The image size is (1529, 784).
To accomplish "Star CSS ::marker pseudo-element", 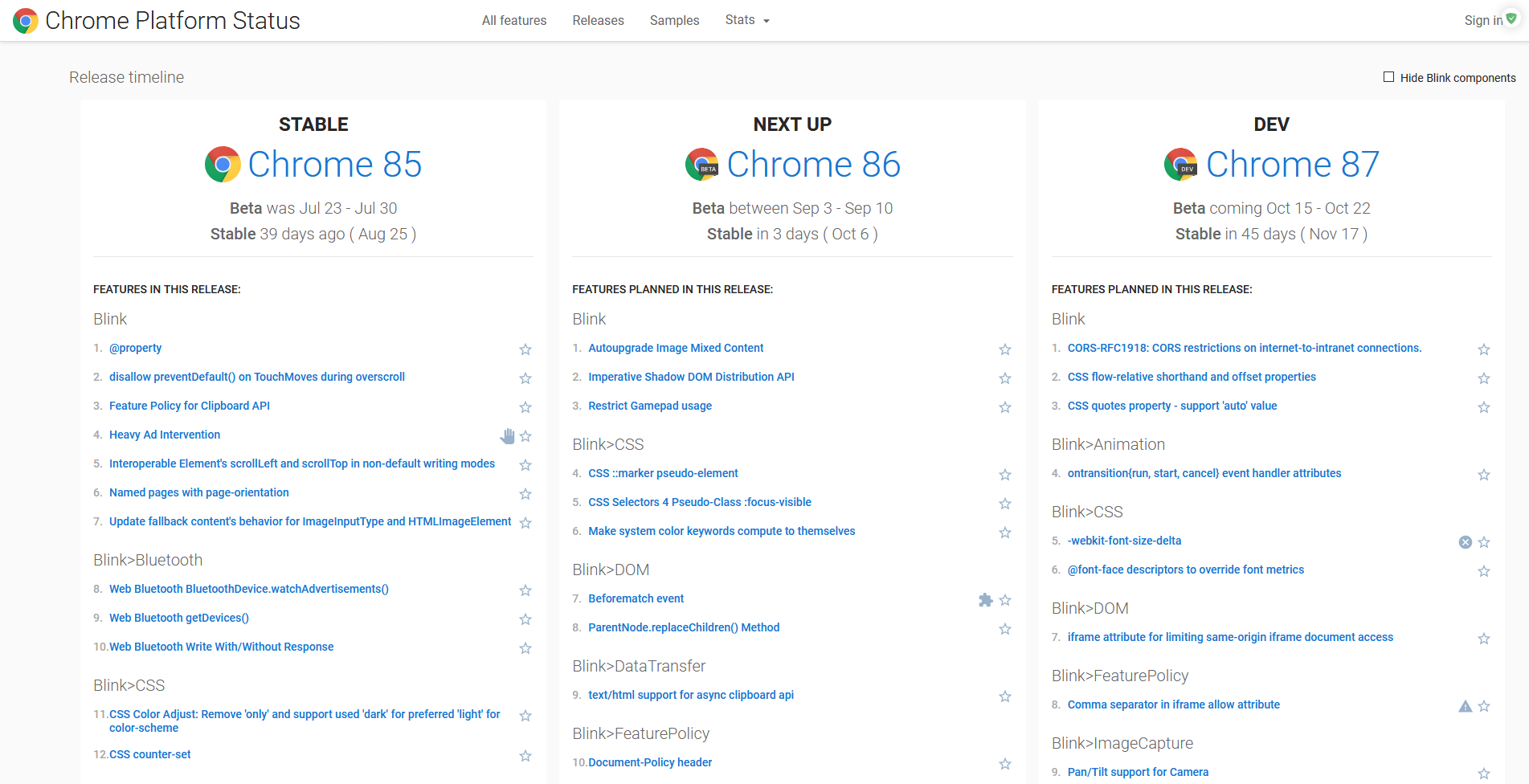I will pos(1004,475).
